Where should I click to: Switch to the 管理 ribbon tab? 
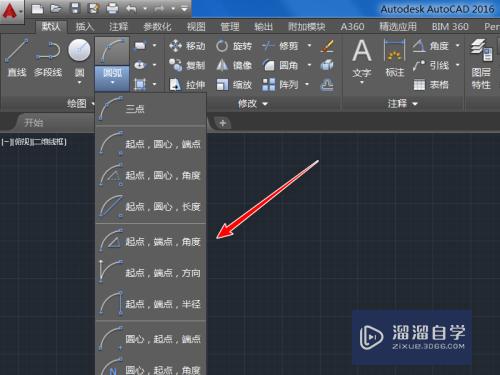[x=230, y=27]
